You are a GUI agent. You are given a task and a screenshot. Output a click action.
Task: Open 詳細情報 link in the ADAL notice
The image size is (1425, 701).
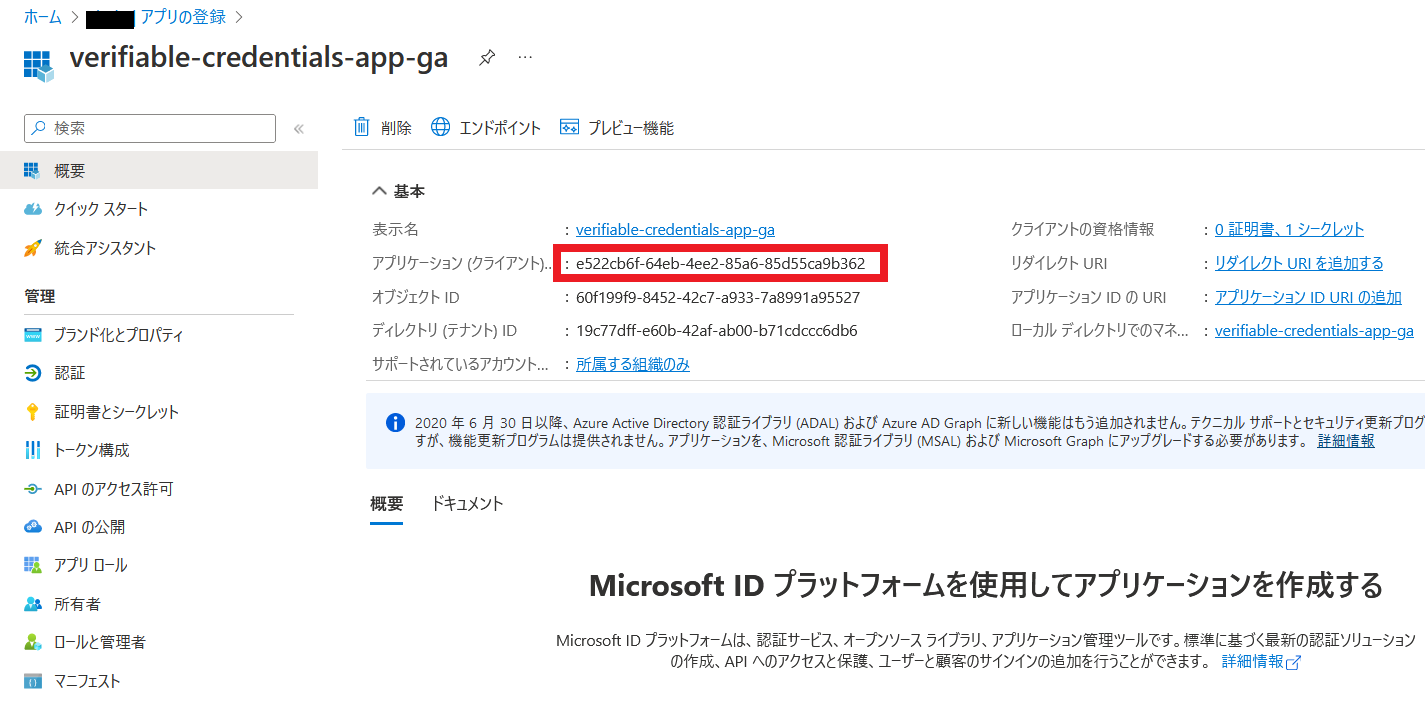1346,441
